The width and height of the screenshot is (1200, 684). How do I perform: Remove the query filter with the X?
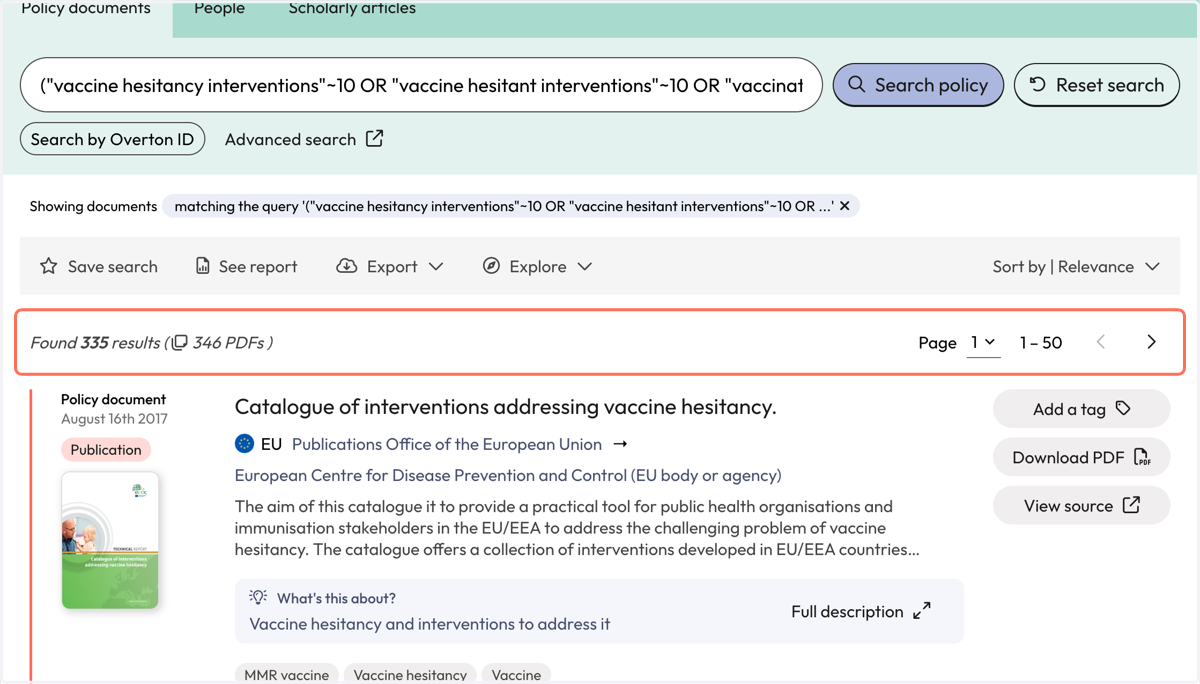click(845, 206)
